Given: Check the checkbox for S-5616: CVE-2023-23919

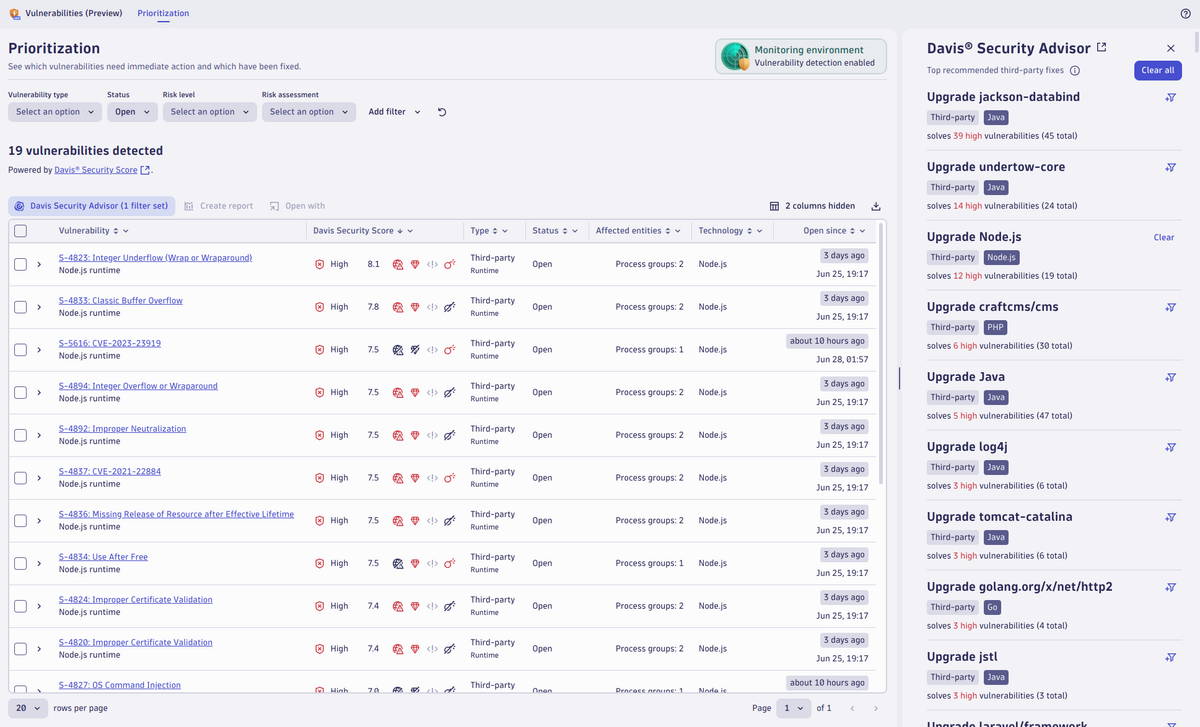Looking at the screenshot, I should coord(20,348).
